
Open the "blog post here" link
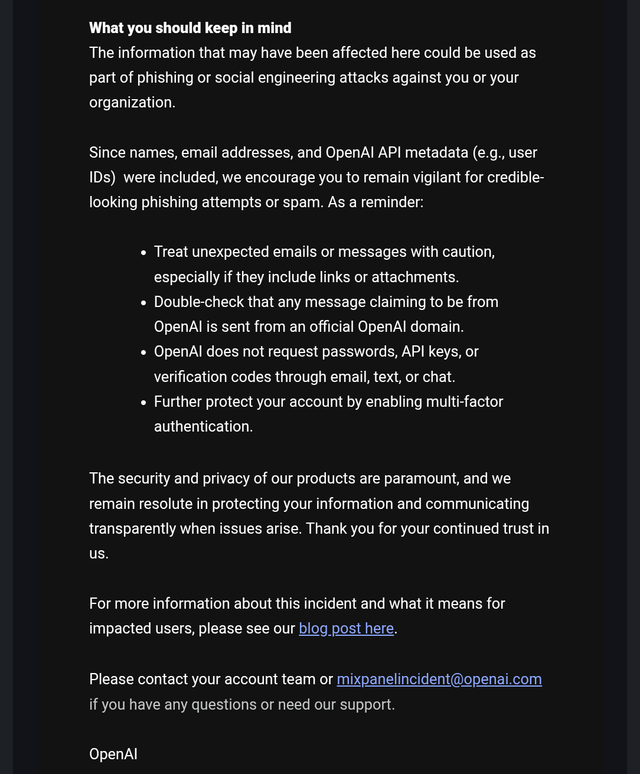point(346,628)
